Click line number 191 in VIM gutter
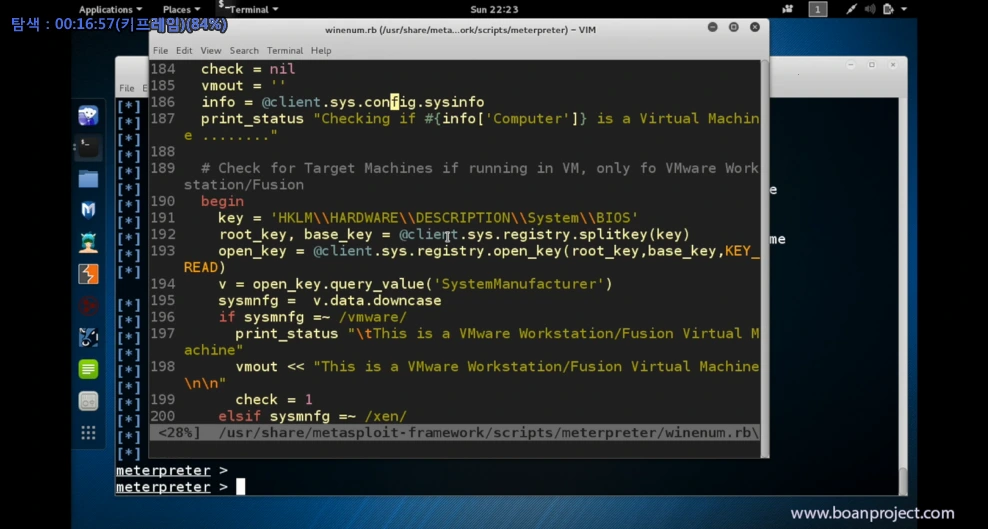The width and height of the screenshot is (988, 529). tap(163, 218)
